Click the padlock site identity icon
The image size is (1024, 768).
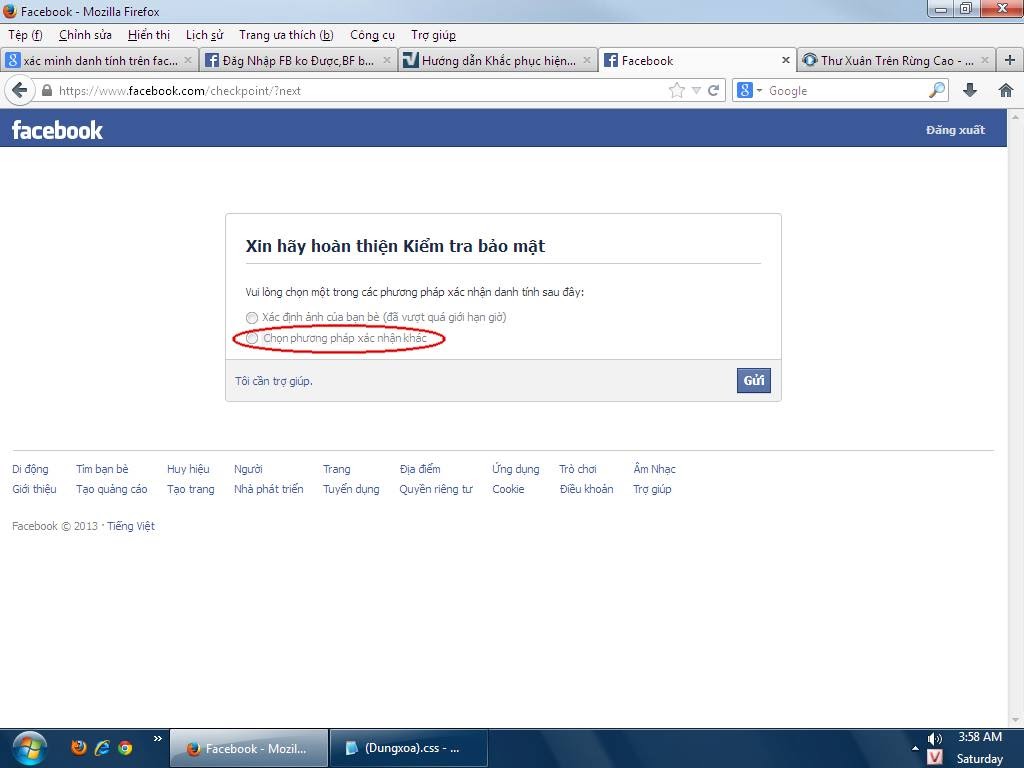click(x=46, y=91)
